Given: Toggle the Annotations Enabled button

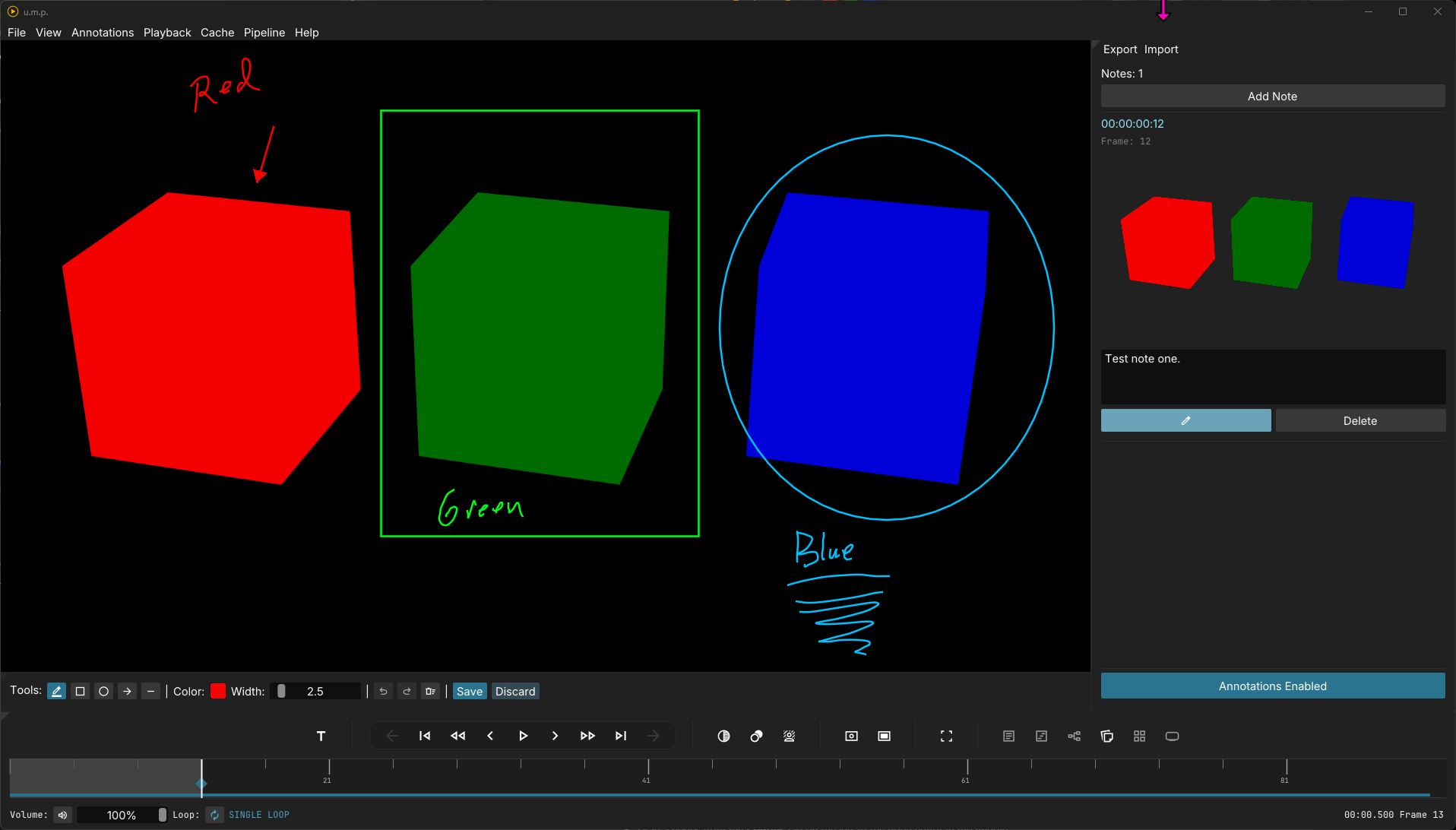Looking at the screenshot, I should click(x=1272, y=686).
